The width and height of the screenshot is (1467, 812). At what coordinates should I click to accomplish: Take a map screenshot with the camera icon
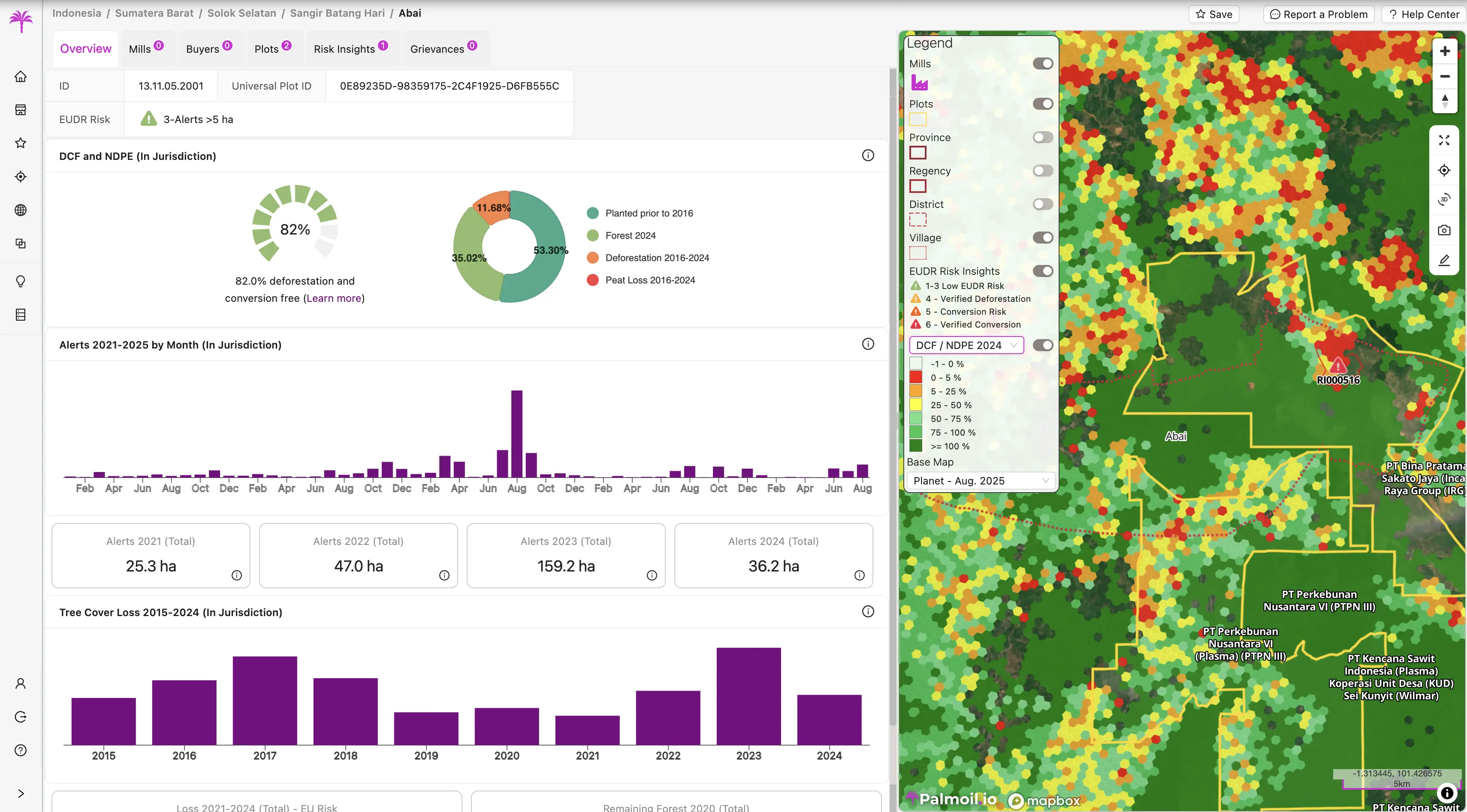point(1445,230)
